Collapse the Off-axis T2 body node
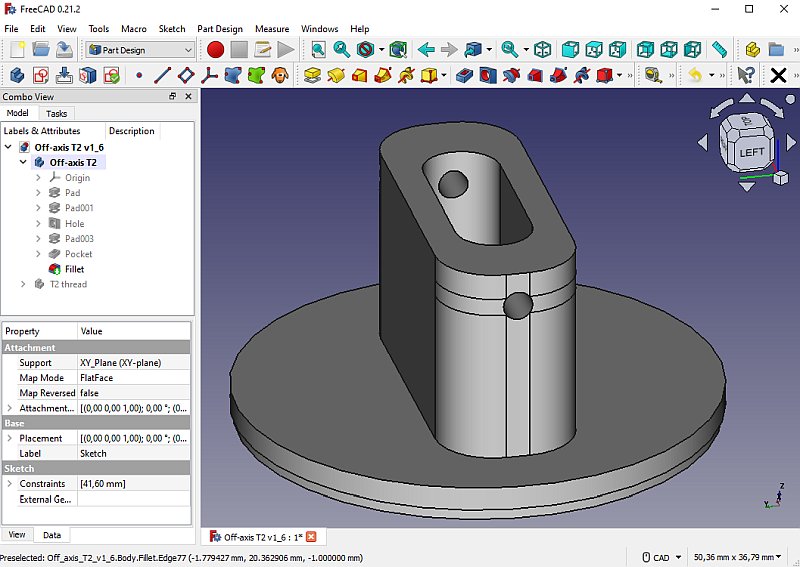This screenshot has height=567, width=800. 23,162
